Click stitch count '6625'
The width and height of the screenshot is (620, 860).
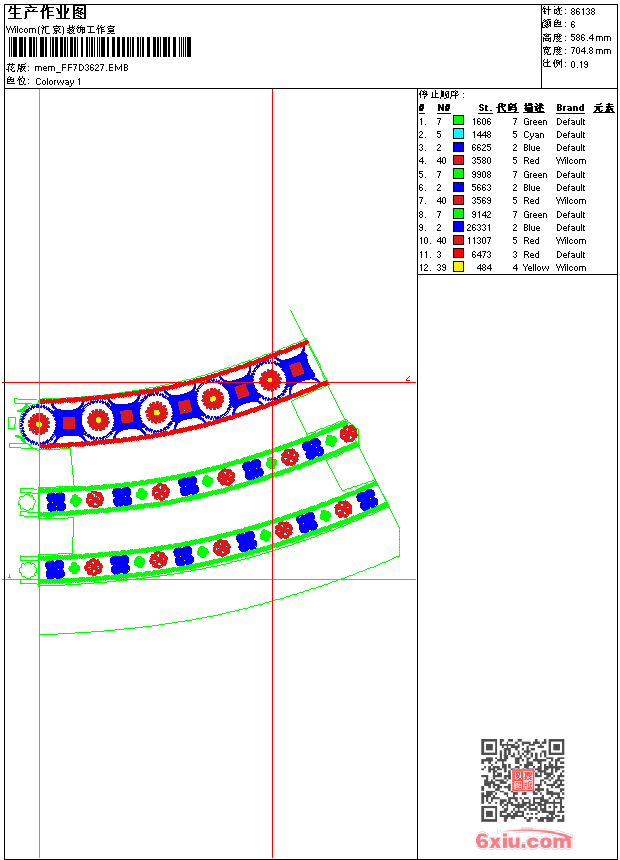[482, 148]
